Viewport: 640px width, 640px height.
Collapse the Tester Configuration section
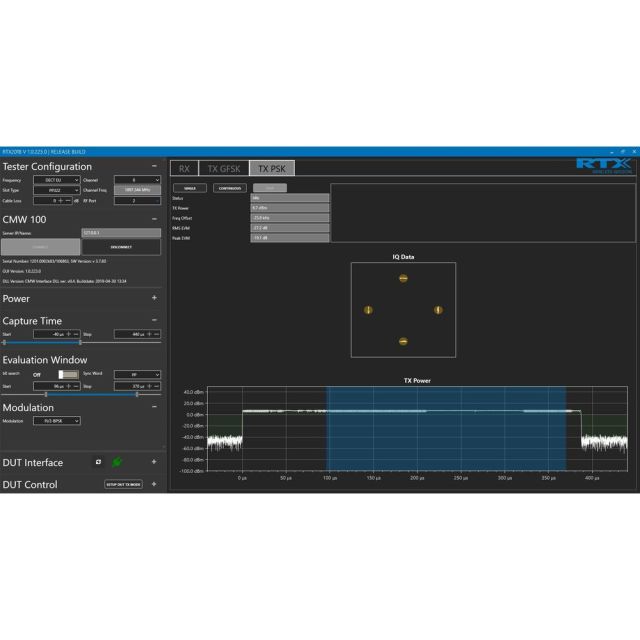click(x=154, y=166)
